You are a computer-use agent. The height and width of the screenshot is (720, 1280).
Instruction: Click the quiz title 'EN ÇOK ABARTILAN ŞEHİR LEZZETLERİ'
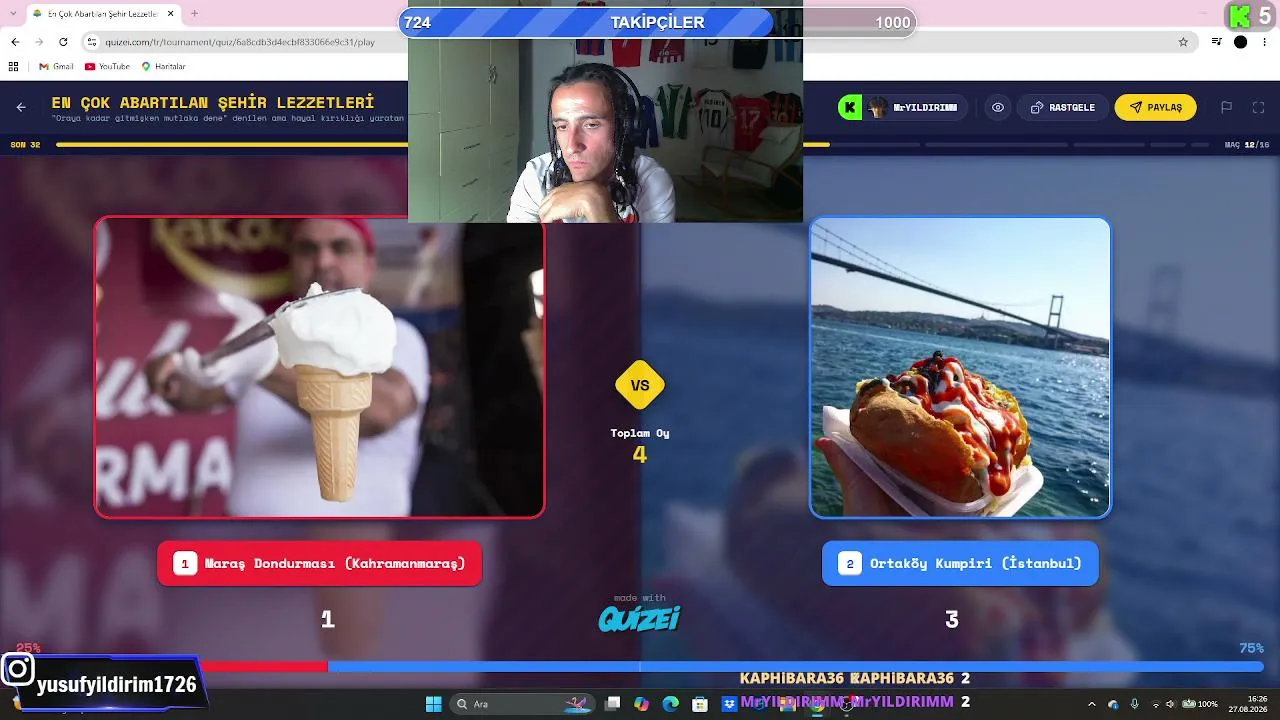(213, 102)
